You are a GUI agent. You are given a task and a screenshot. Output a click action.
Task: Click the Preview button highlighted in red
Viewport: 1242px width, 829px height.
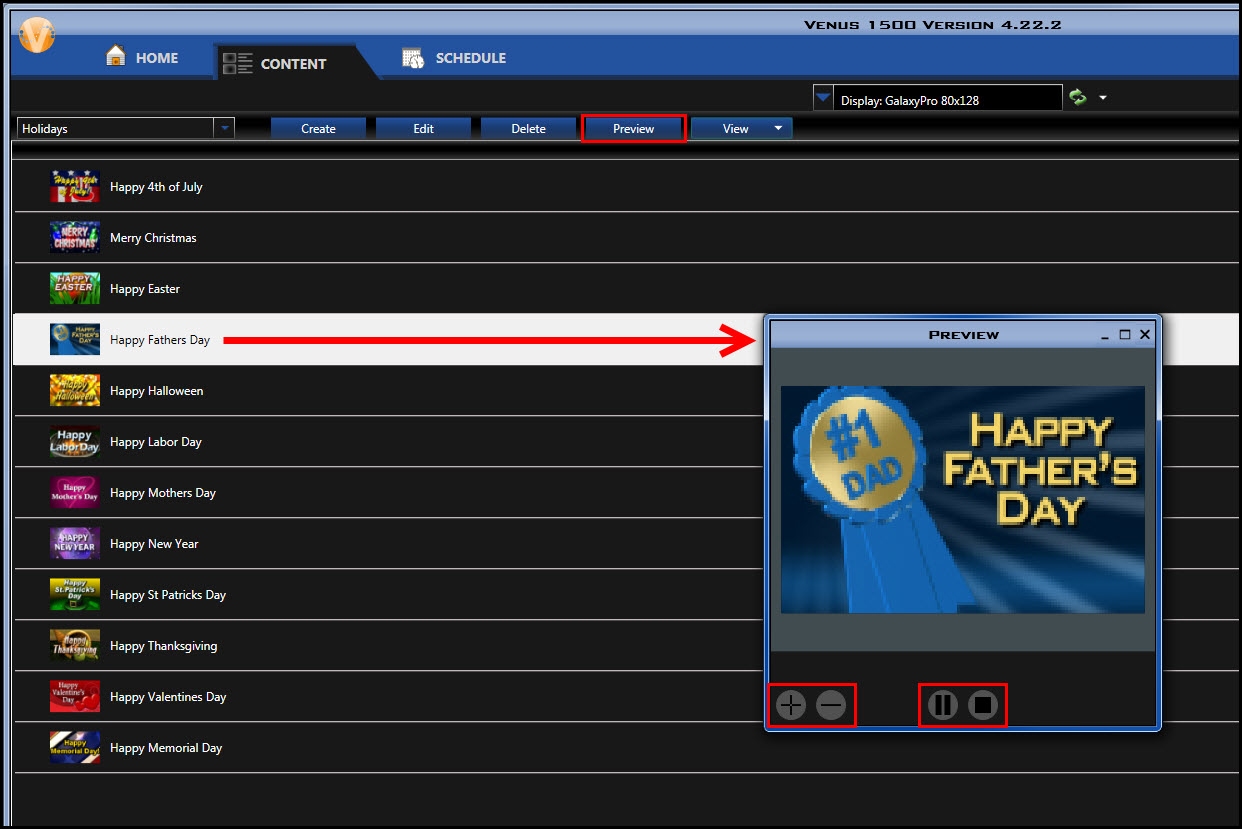633,128
